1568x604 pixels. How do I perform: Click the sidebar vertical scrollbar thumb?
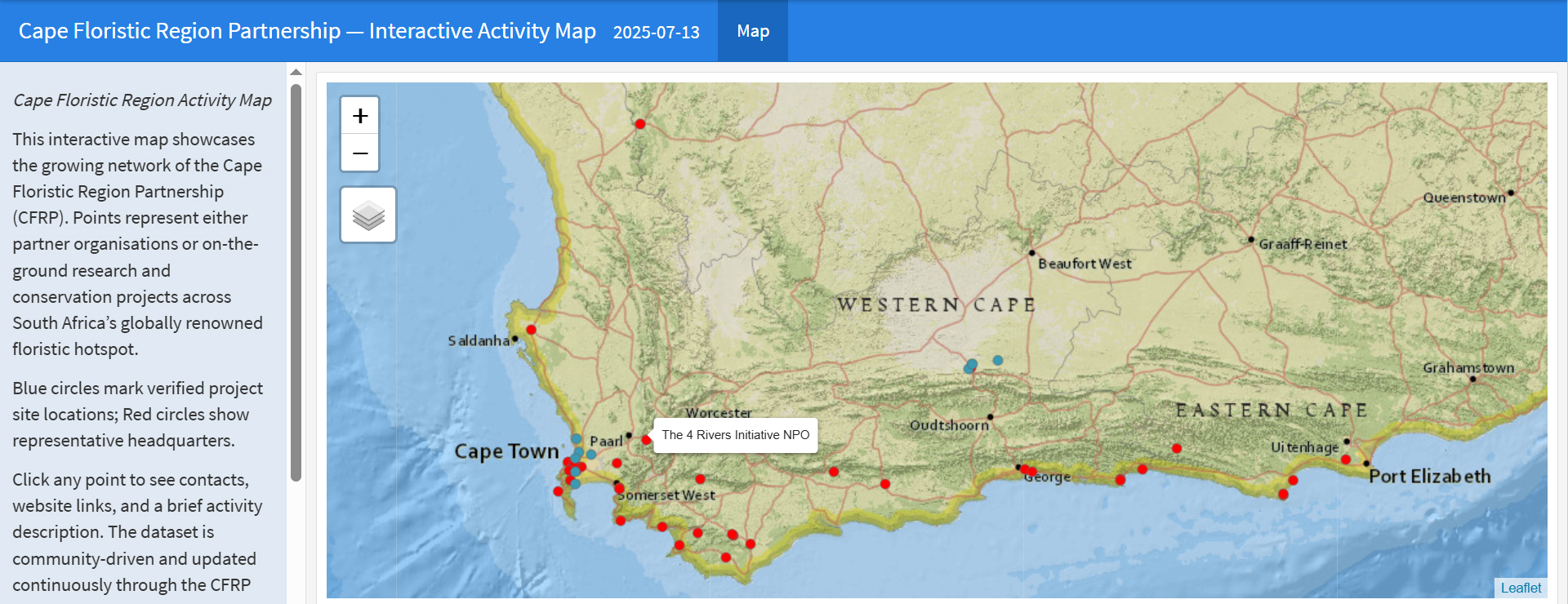(296, 282)
